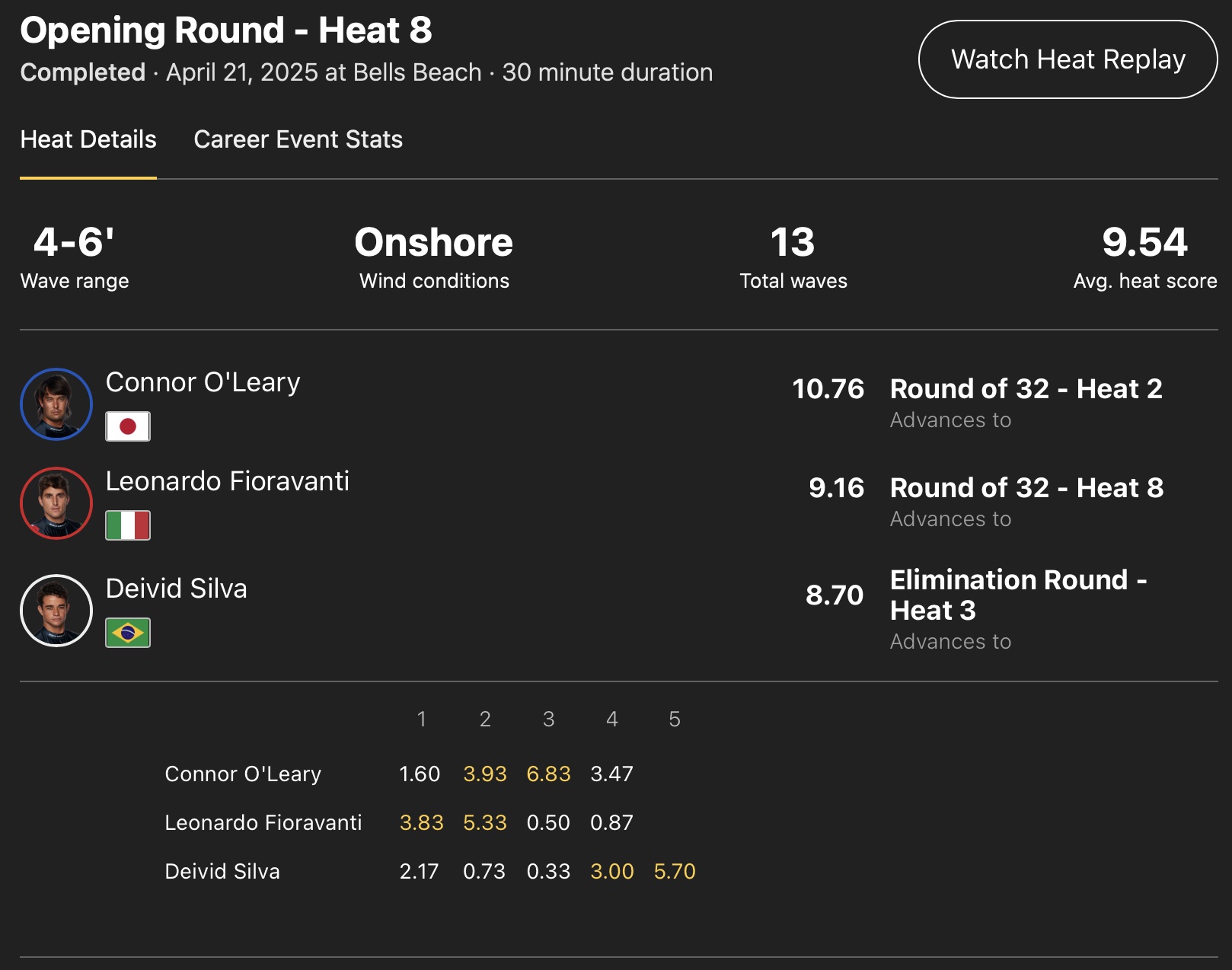This screenshot has width=1232, height=970.
Task: Click Connor O'Leary's 10.76 heat total
Action: 828,389
